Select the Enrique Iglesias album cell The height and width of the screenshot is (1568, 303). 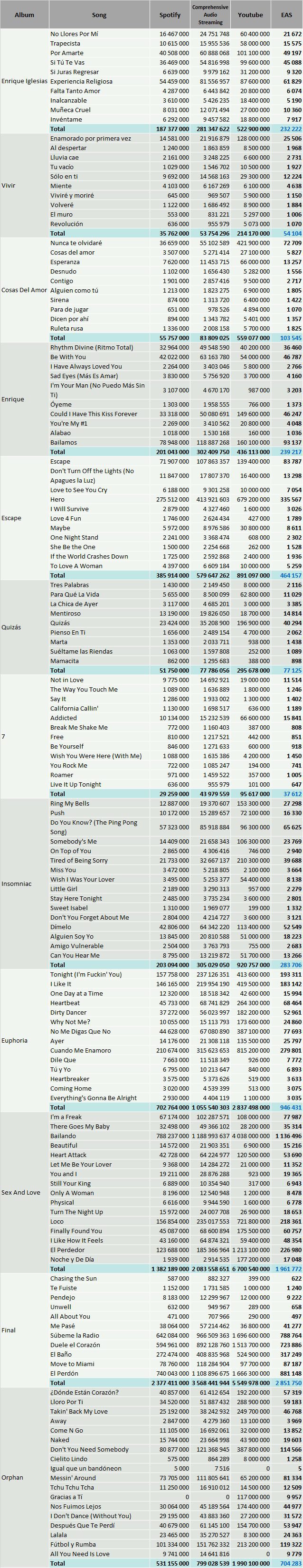pos(24,81)
